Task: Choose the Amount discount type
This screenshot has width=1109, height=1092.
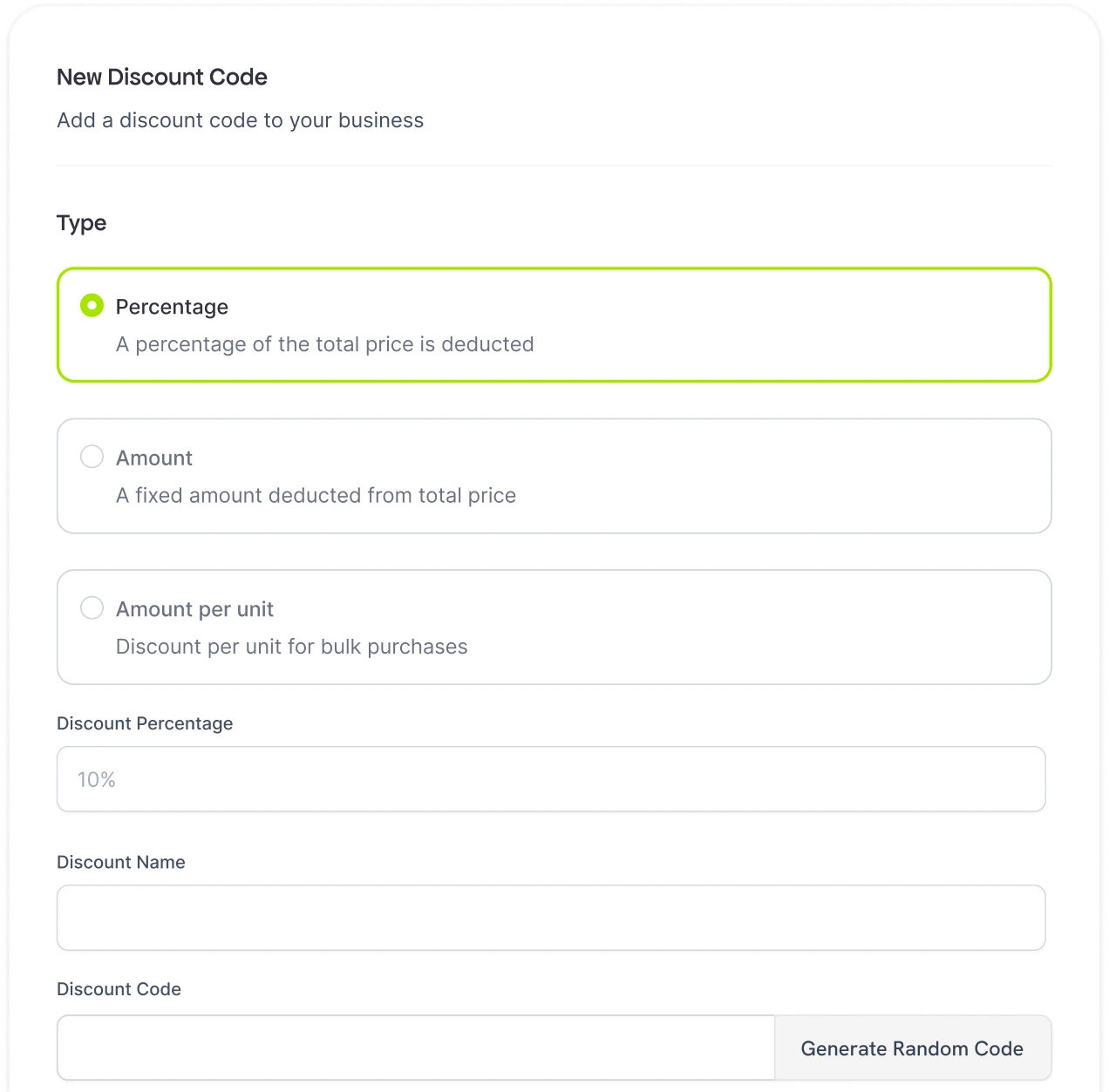Action: pyautogui.click(x=92, y=456)
